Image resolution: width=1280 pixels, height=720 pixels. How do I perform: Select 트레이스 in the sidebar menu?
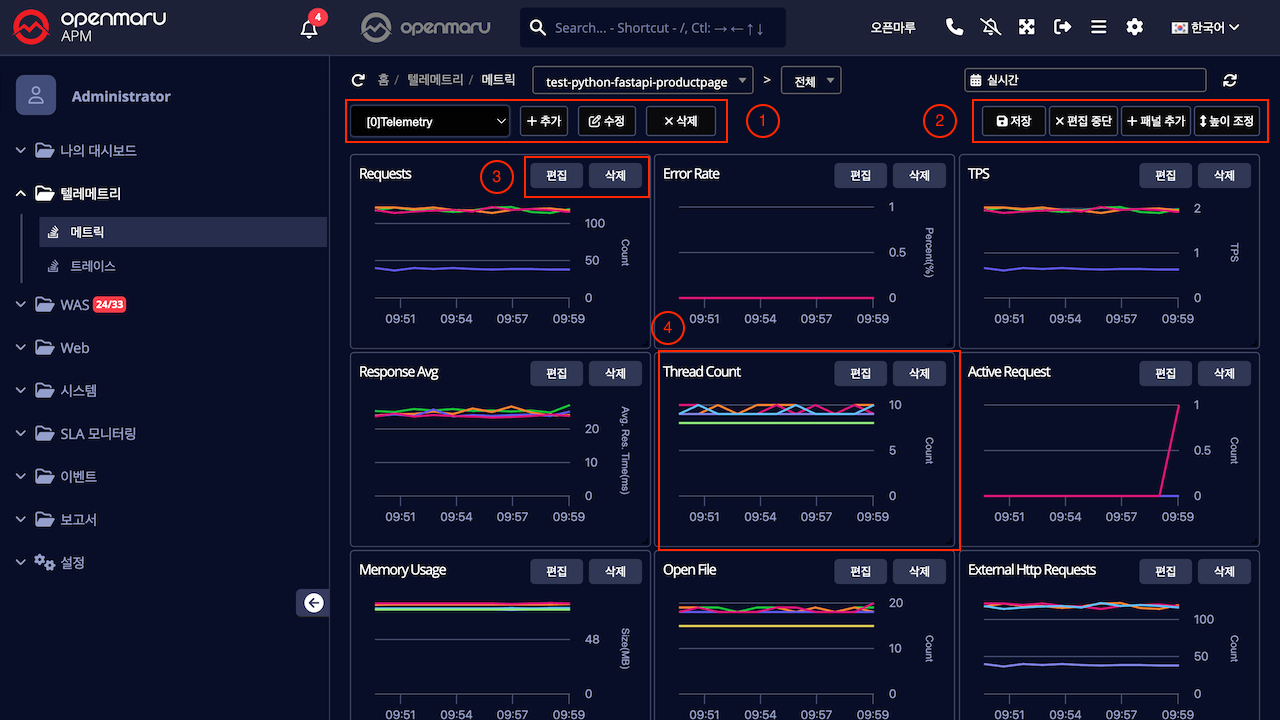click(92, 266)
